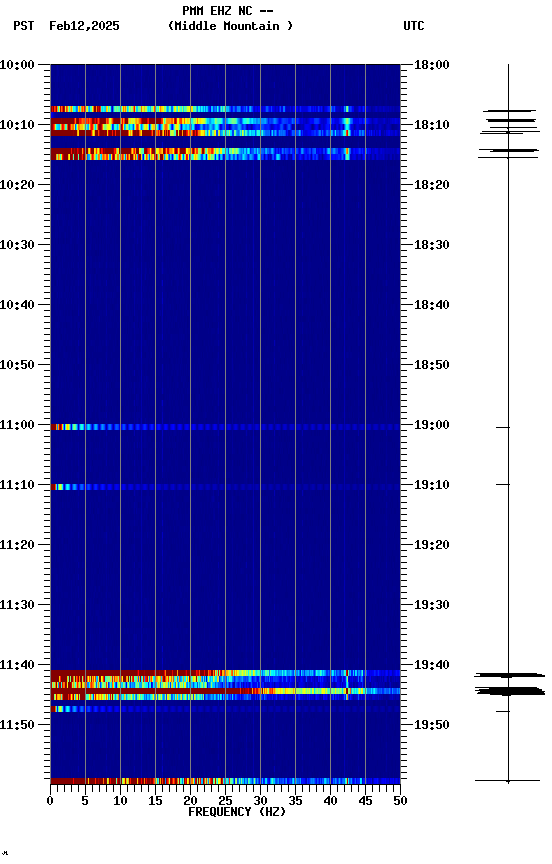This screenshot has height=864, width=552.
Task: Click the 18:00 UTC time label
Action: pyautogui.click(x=432, y=65)
